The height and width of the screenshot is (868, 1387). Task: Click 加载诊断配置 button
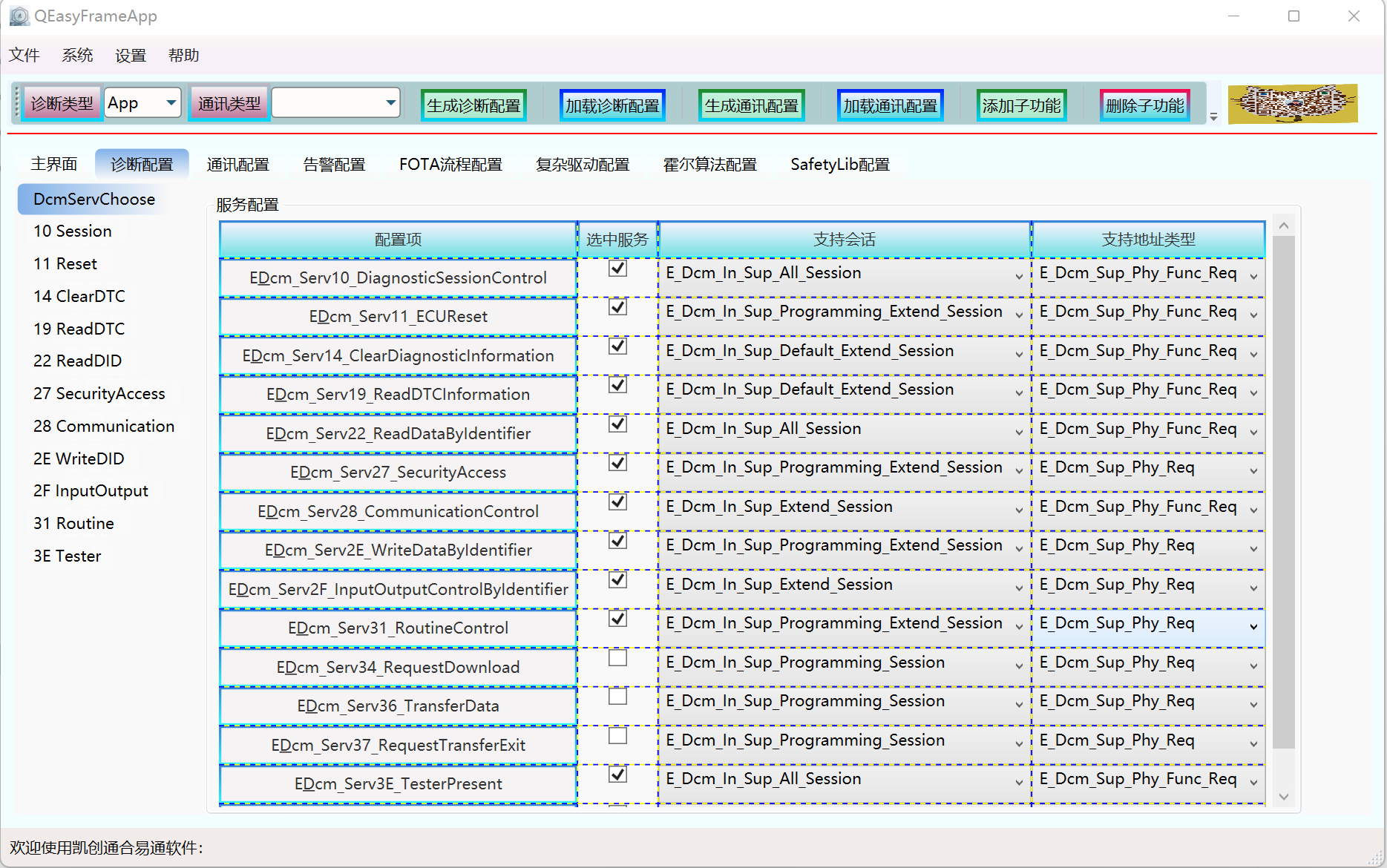[x=612, y=105]
